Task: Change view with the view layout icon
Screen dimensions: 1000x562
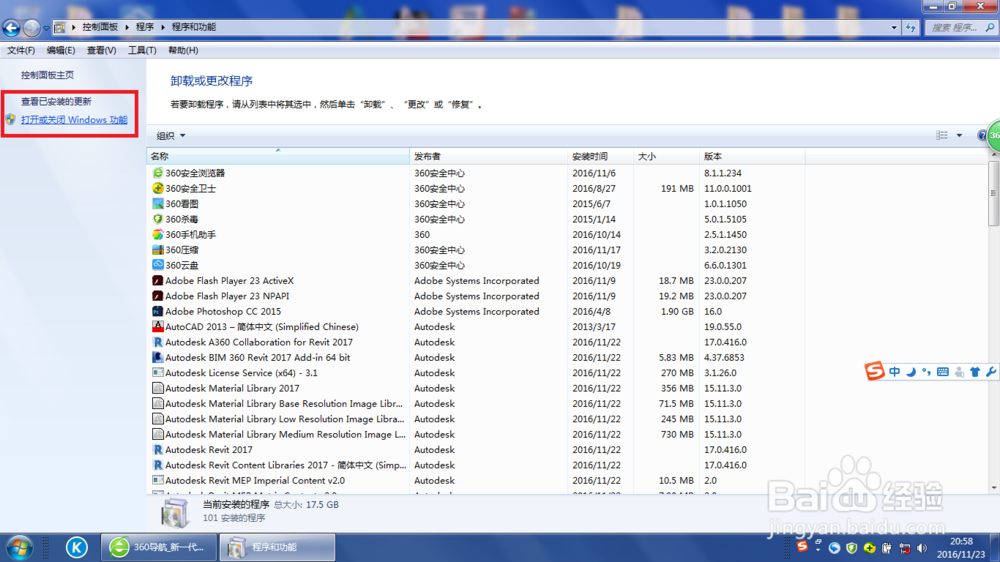Action: pyautogui.click(x=942, y=135)
